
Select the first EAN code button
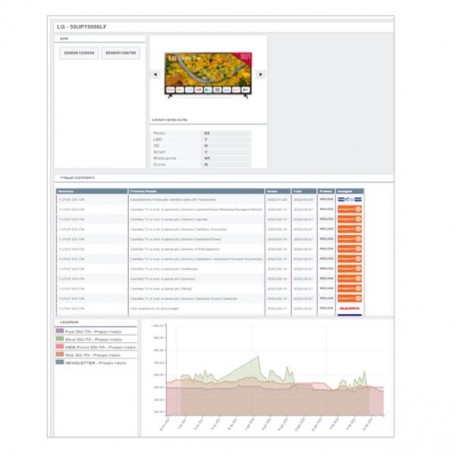tap(79, 53)
